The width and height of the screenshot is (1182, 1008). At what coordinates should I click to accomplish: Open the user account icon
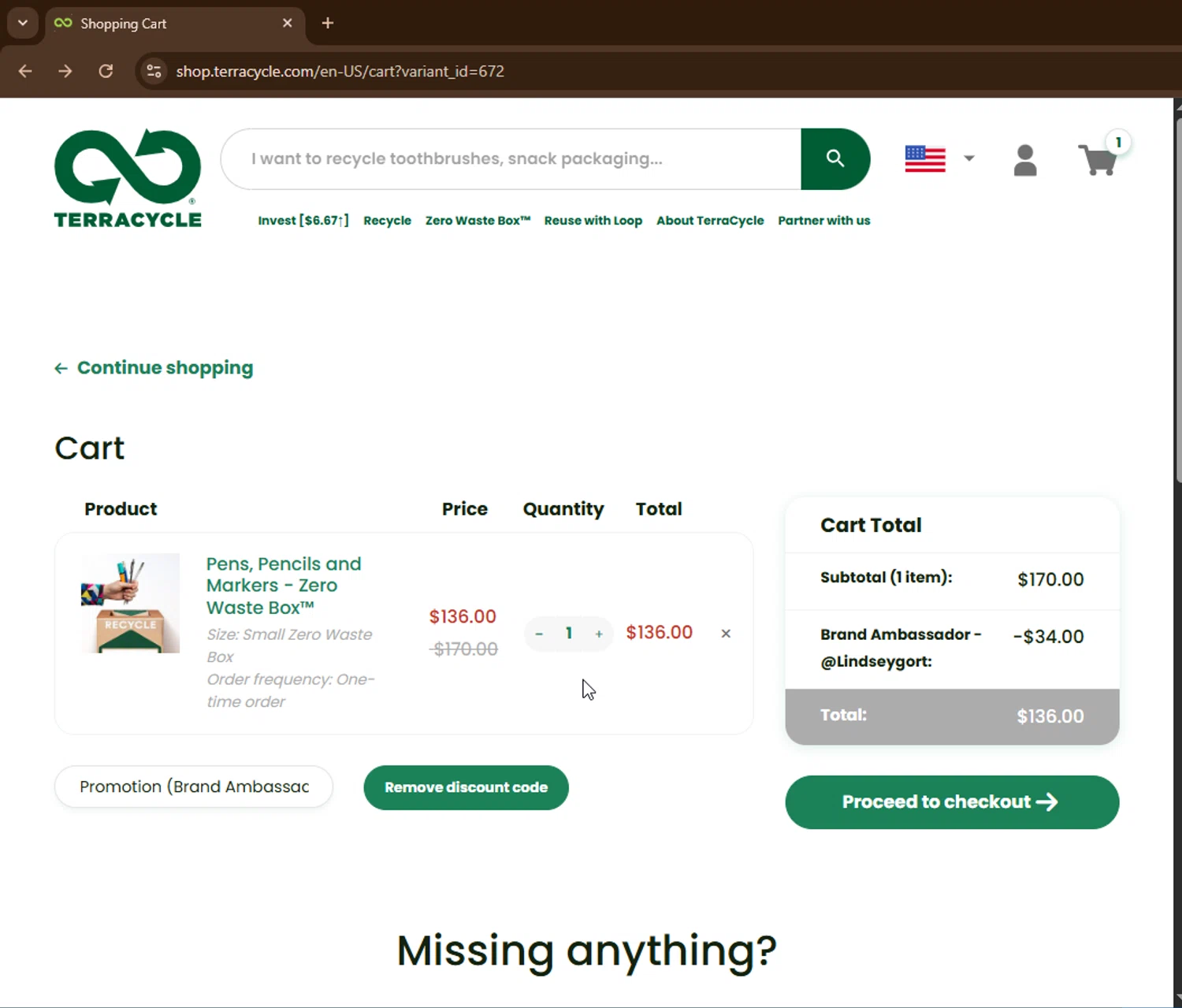[1024, 160]
